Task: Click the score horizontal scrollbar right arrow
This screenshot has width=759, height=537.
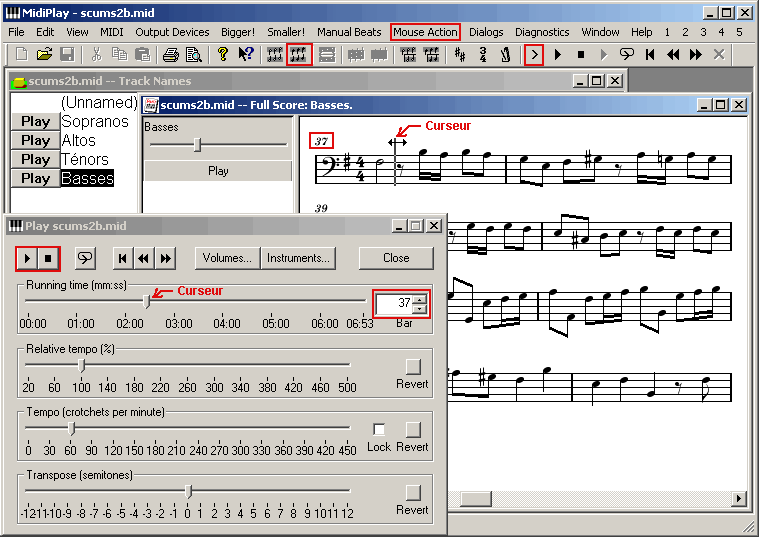Action: pos(739,498)
